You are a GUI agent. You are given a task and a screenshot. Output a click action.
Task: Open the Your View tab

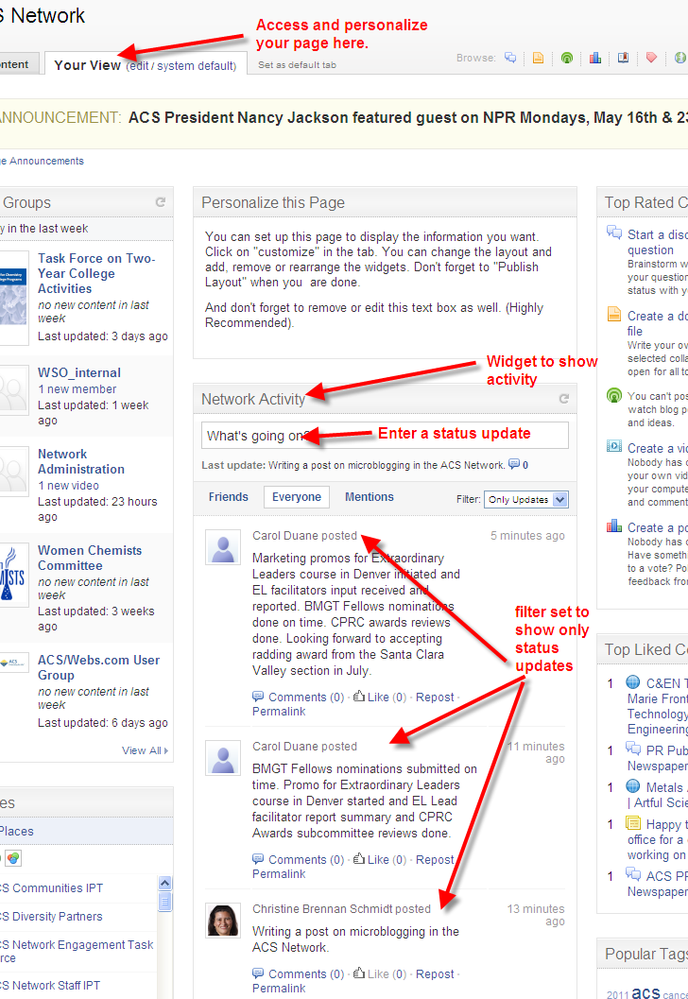87,64
